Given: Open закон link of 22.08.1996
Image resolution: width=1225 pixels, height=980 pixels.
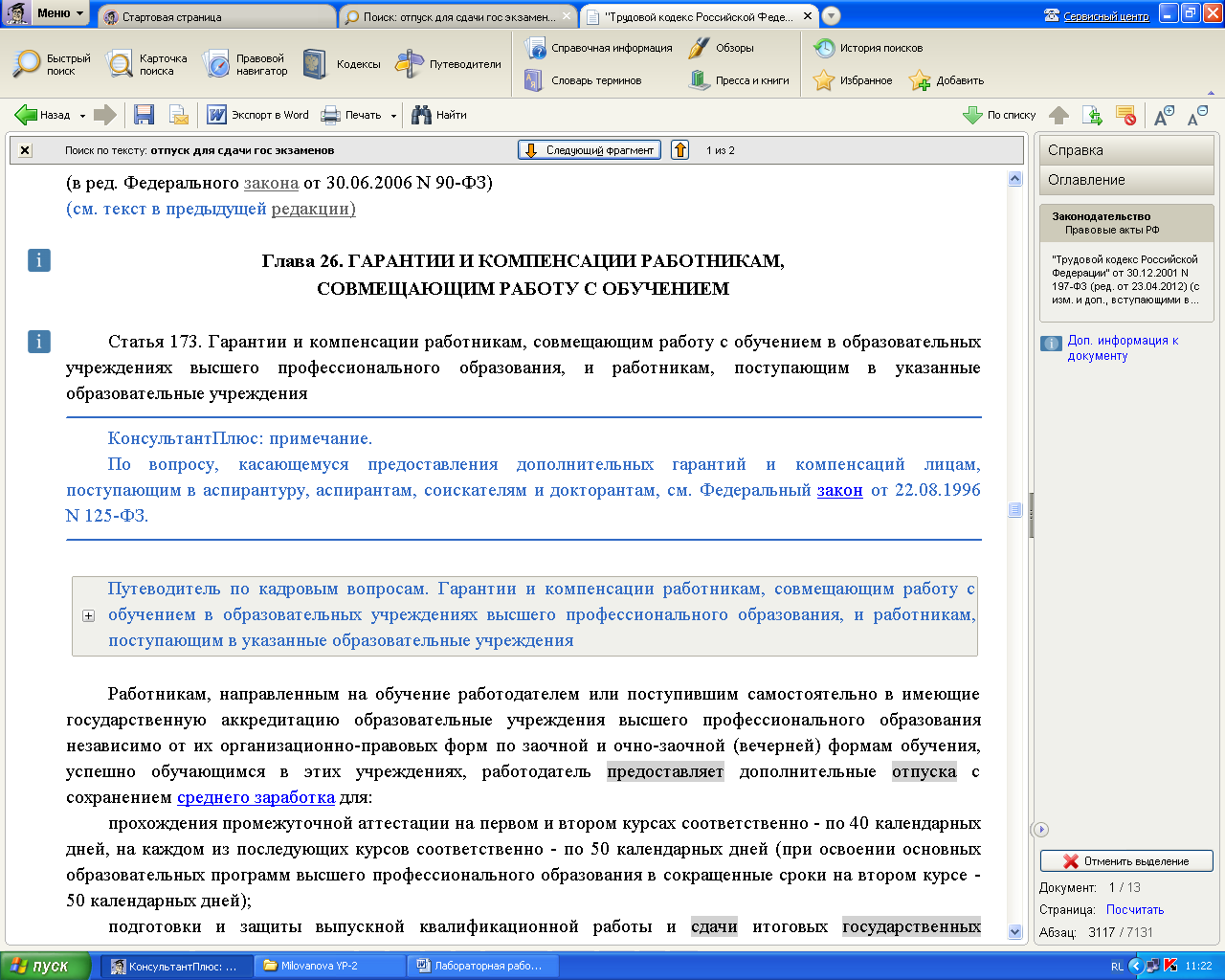Looking at the screenshot, I should 840,490.
